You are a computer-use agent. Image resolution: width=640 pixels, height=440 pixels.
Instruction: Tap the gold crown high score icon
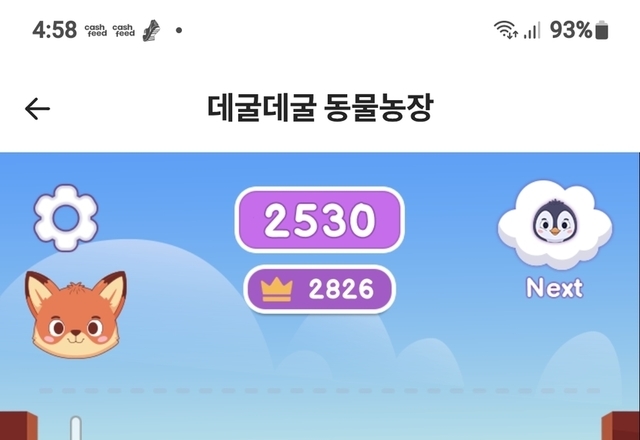point(277,289)
